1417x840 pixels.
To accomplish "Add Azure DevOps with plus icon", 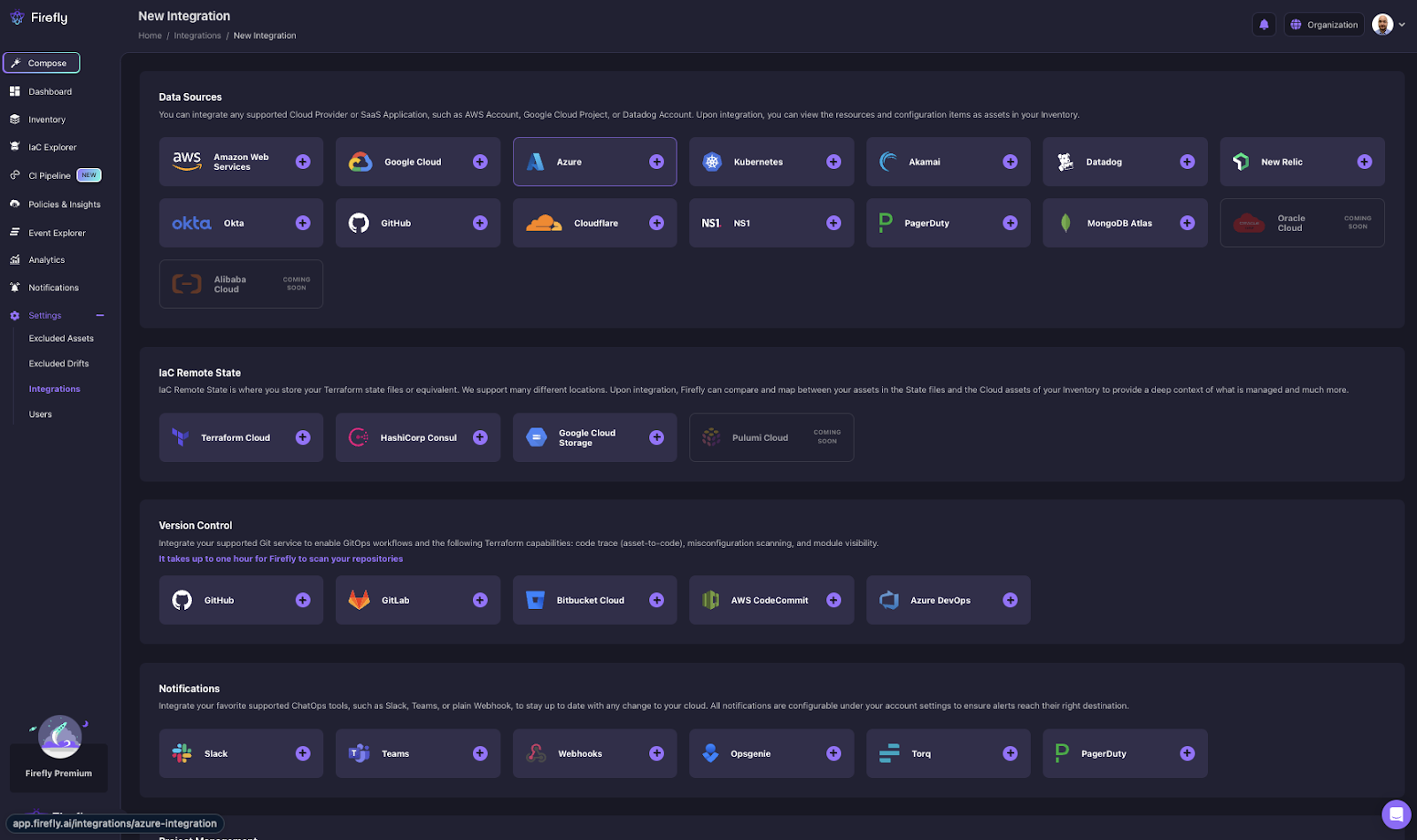I will [x=1010, y=600].
